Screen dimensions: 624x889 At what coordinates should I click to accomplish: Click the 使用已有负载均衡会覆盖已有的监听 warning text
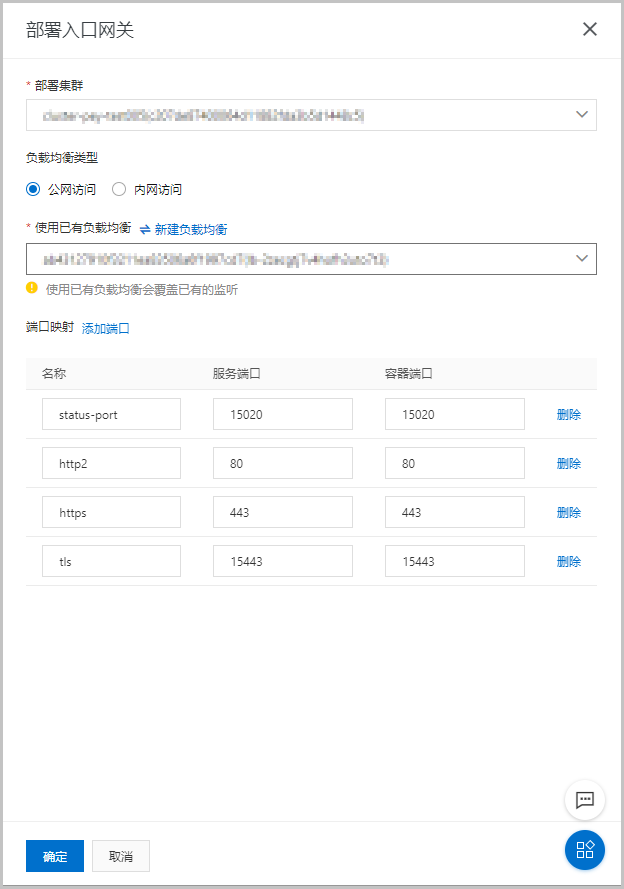[x=142, y=290]
